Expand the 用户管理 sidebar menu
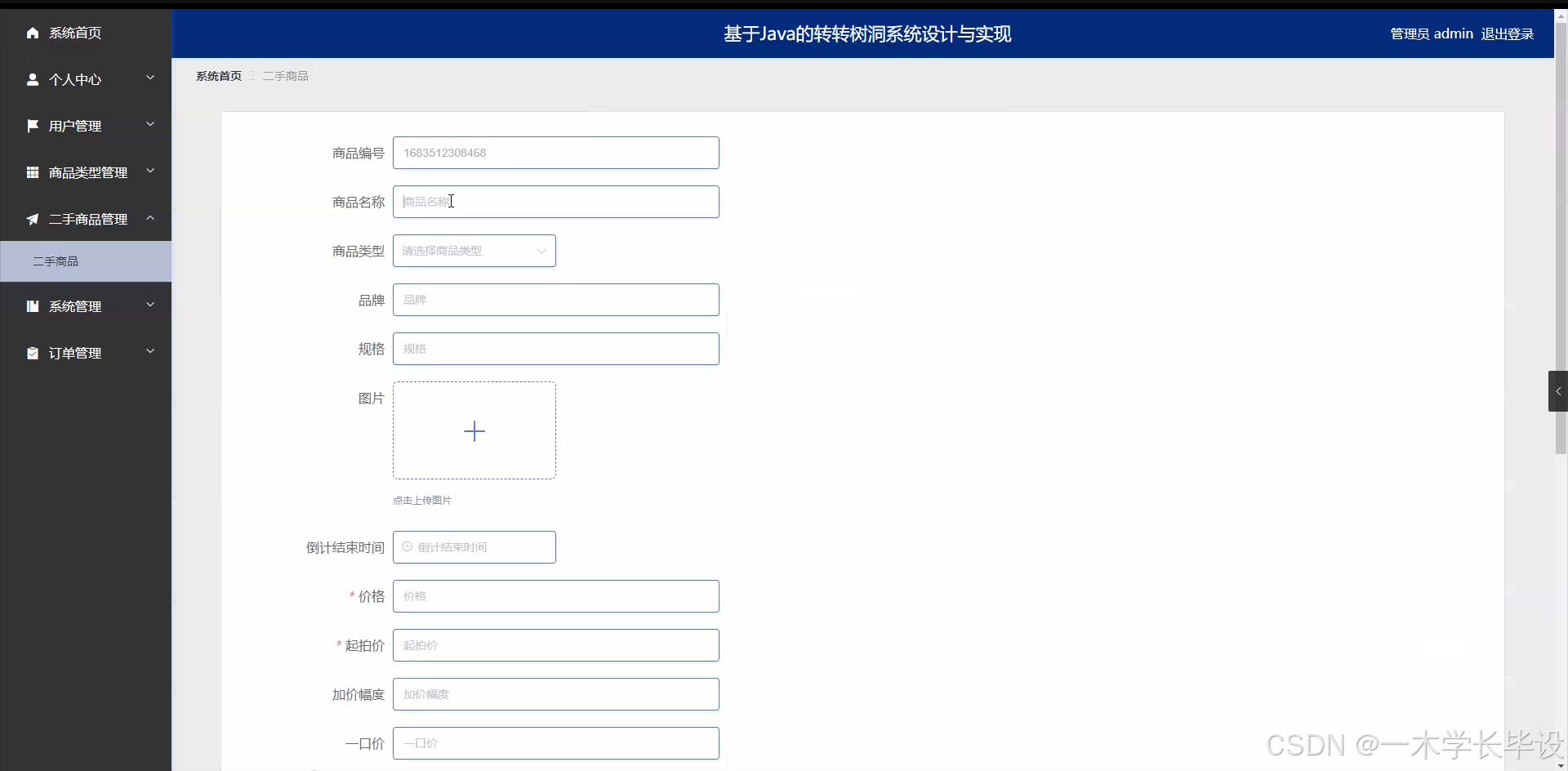The width and height of the screenshot is (1568, 771). tap(150, 124)
